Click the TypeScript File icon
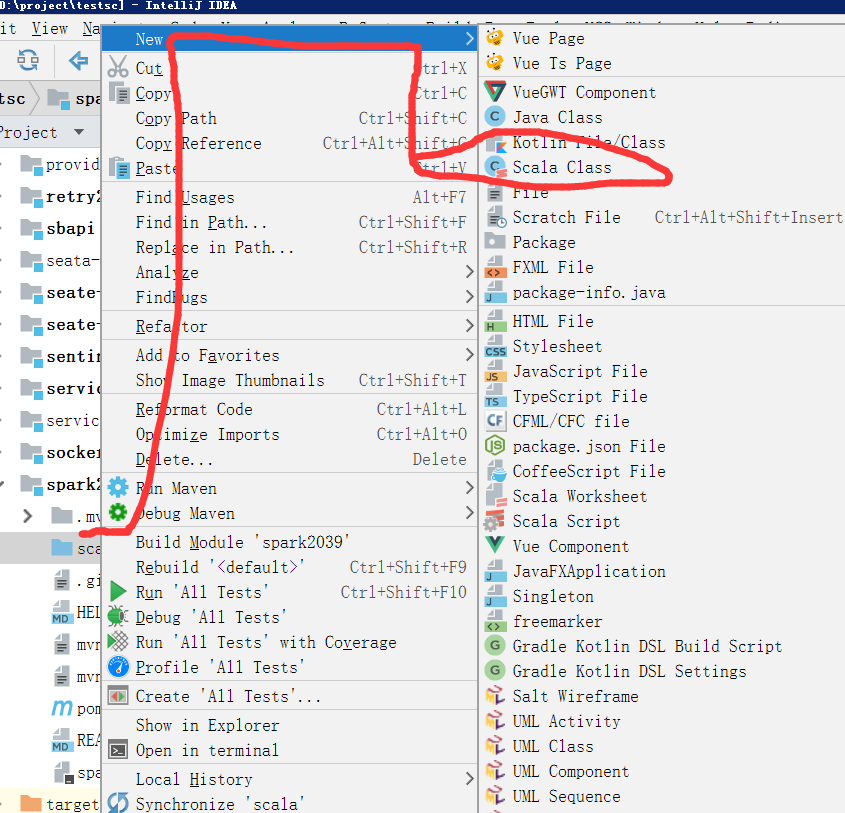The width and height of the screenshot is (845, 813). [495, 396]
